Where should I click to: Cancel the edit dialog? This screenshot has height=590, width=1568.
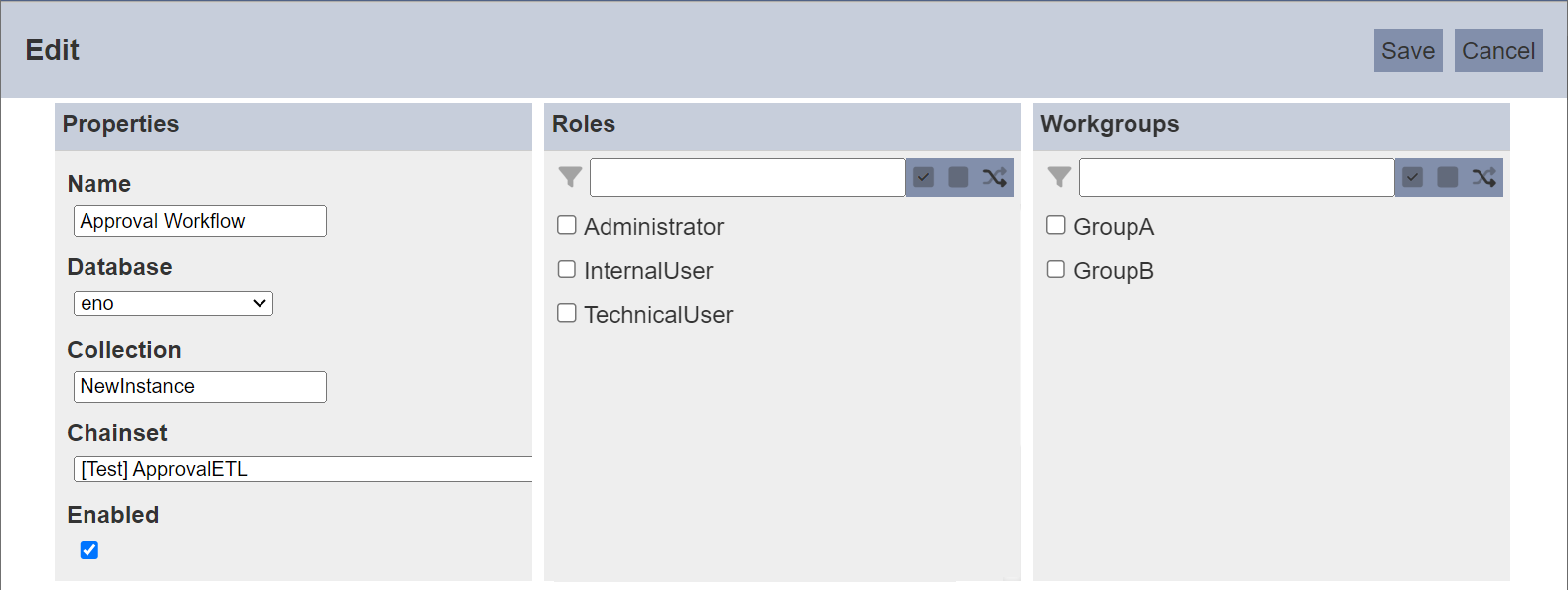(x=1498, y=51)
